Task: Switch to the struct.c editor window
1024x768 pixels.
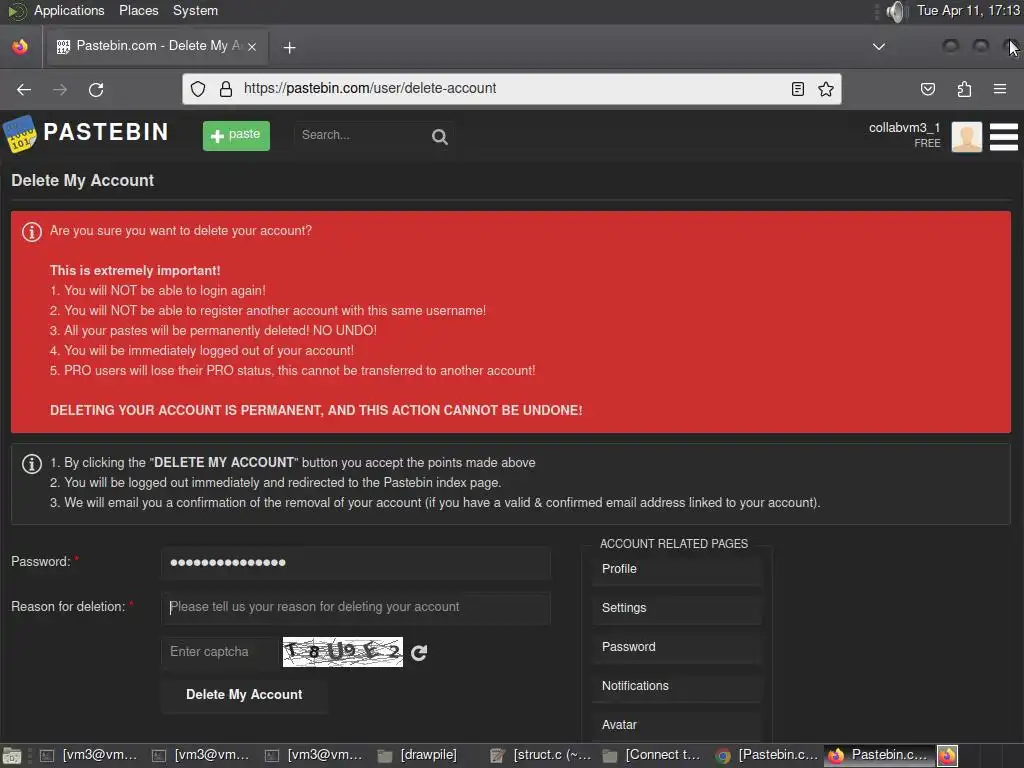Action: click(541, 756)
